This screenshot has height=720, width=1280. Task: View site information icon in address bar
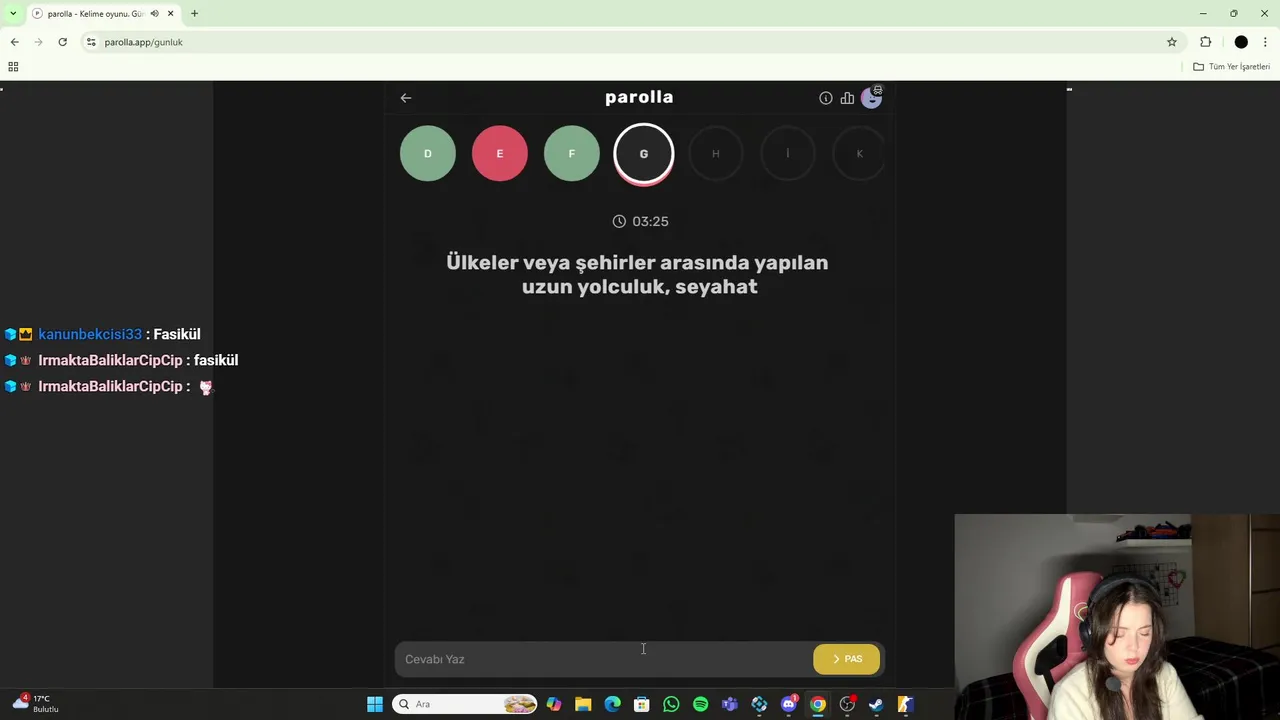point(91,42)
